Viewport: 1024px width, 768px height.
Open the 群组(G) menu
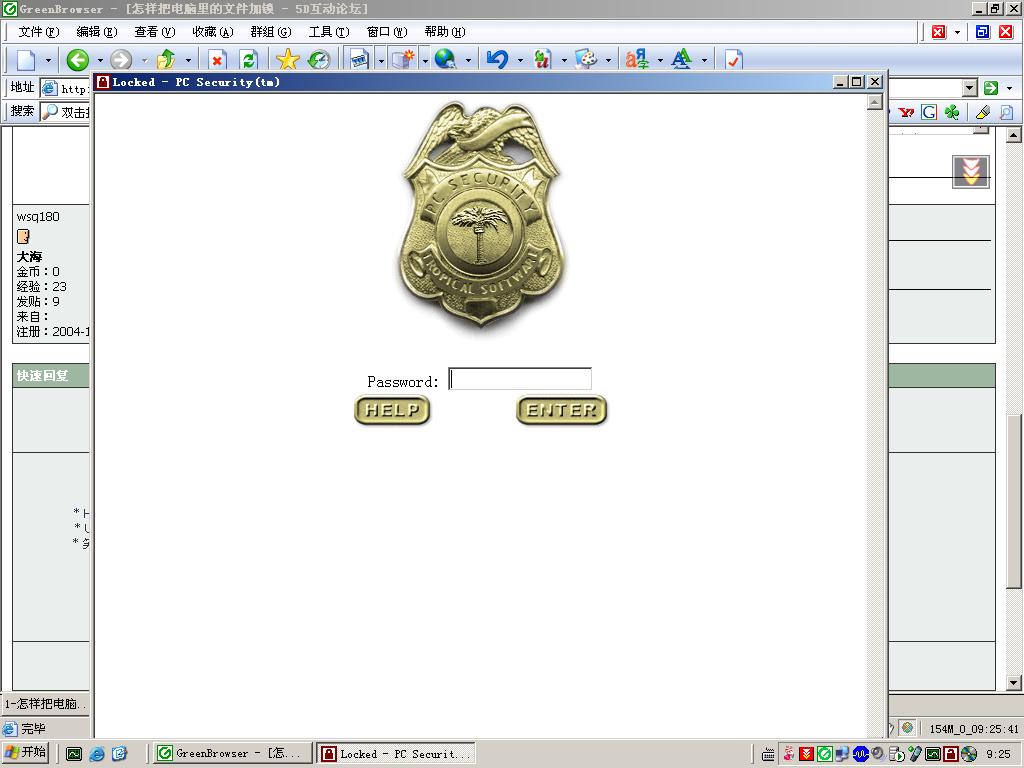(x=271, y=32)
